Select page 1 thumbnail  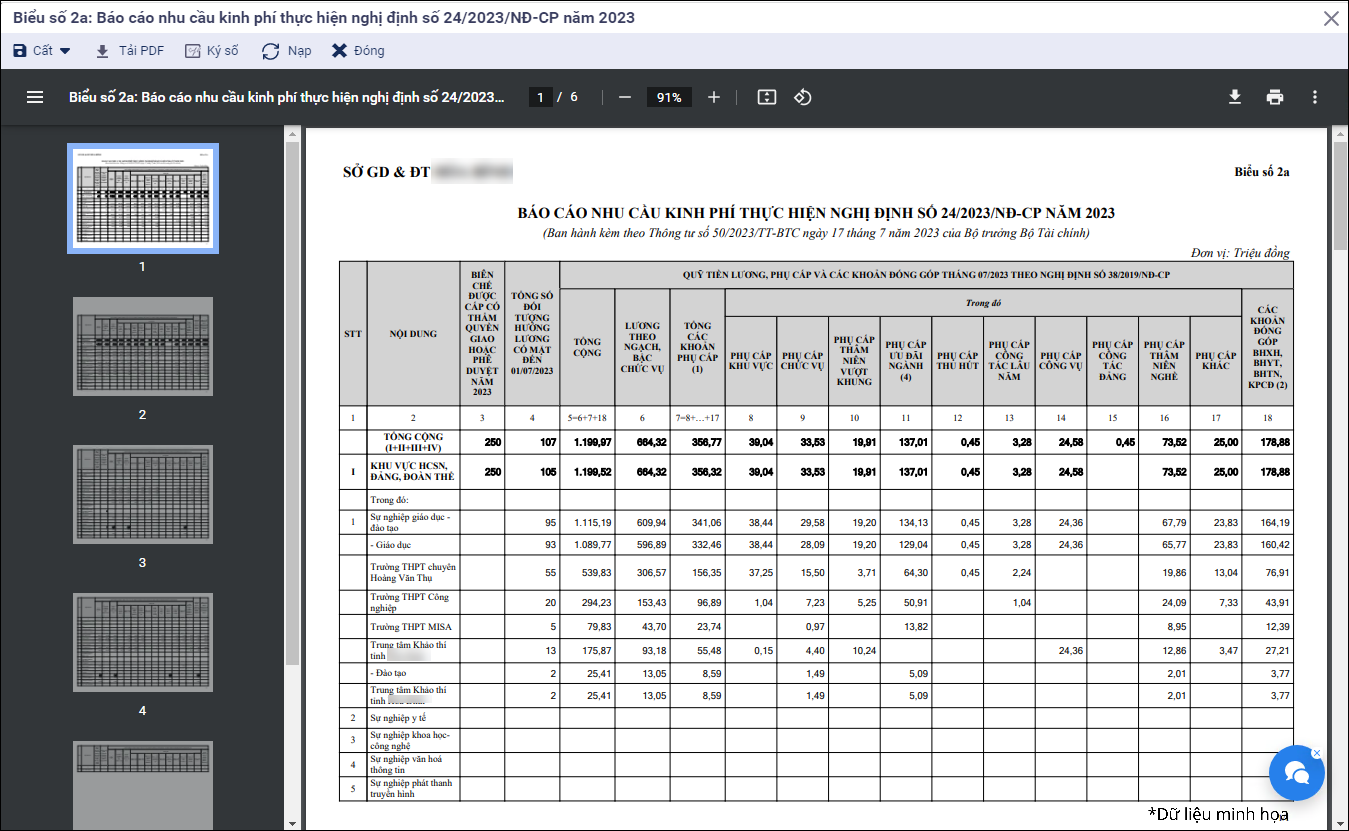click(x=142, y=198)
